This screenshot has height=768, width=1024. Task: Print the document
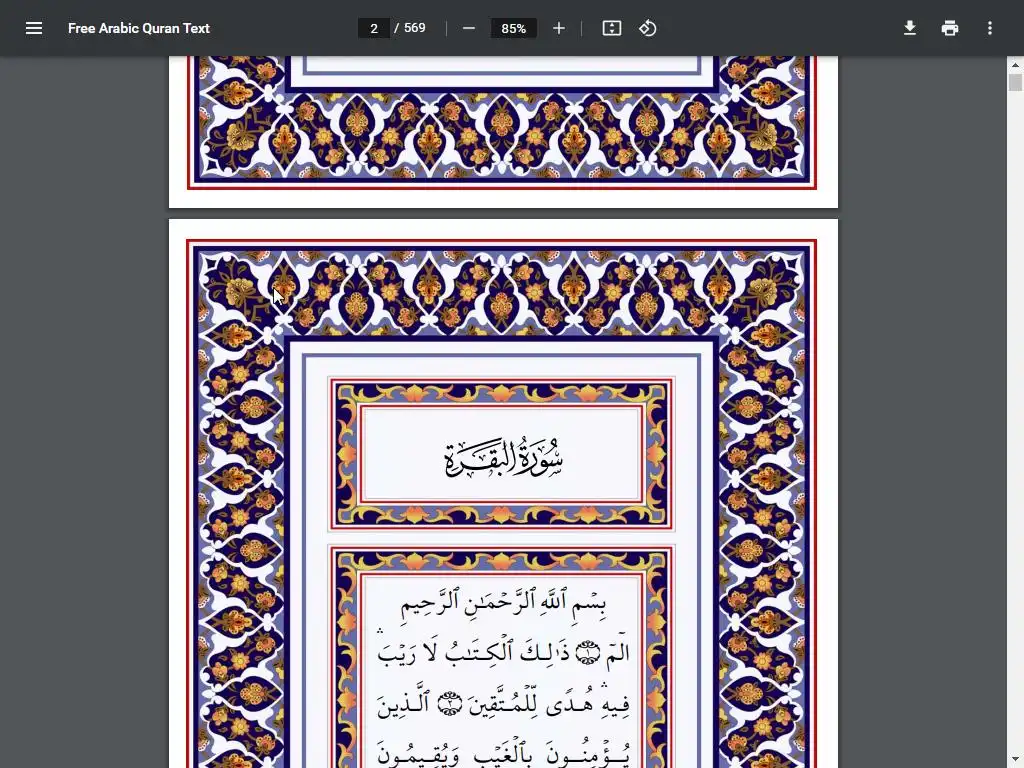(950, 28)
